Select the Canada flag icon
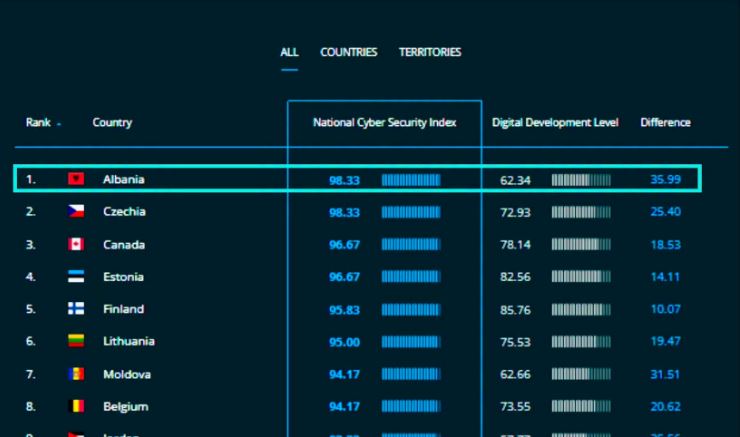This screenshot has width=740, height=437. (76, 244)
